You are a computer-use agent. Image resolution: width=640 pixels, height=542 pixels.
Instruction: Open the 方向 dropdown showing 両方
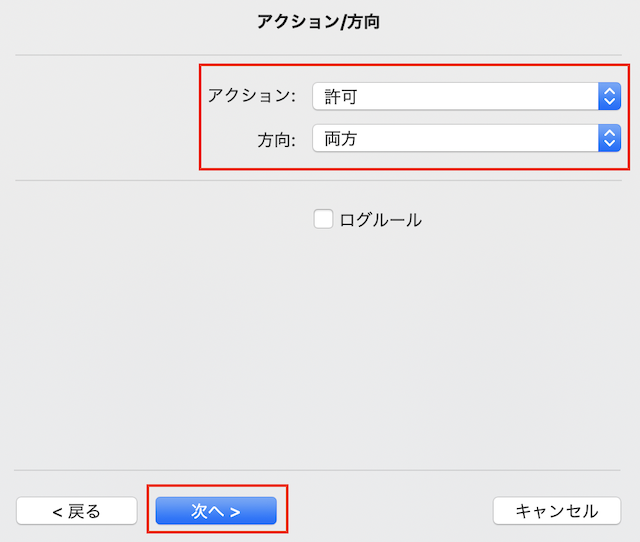click(x=467, y=138)
